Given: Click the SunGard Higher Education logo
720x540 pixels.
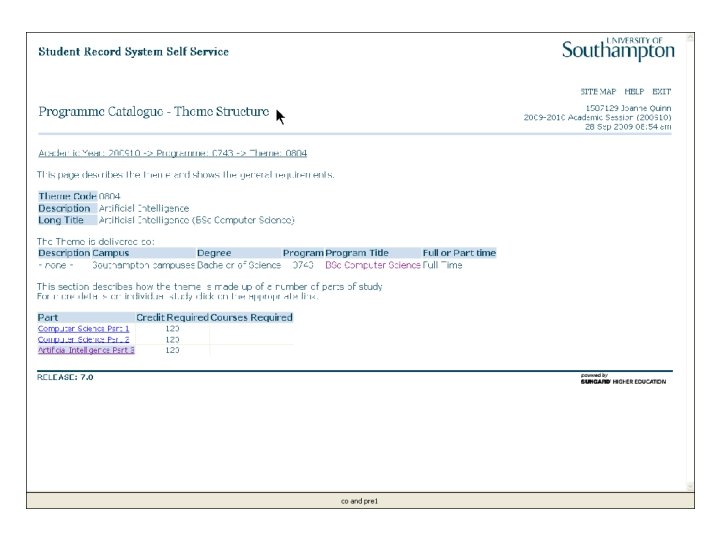Looking at the screenshot, I should pyautogui.click(x=623, y=379).
